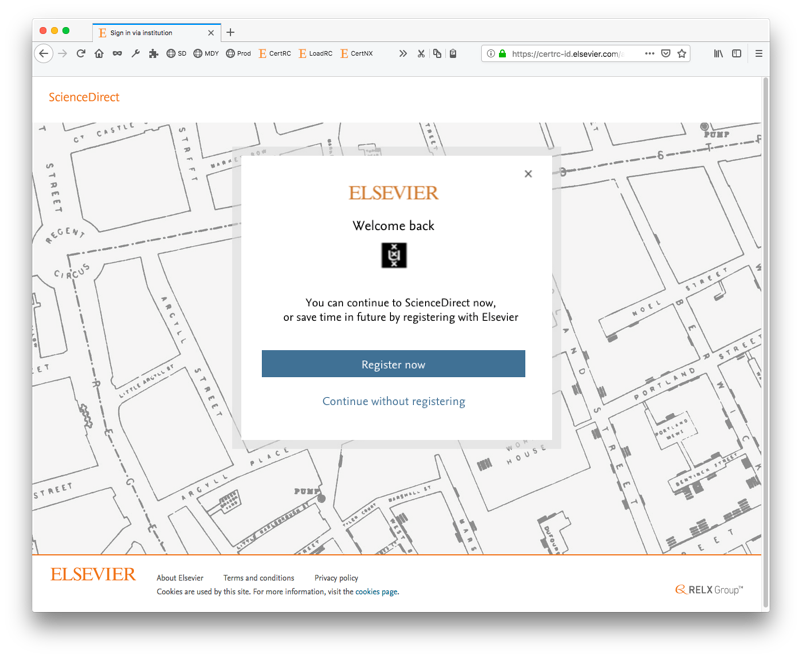Open the Prod bookmark
The height and width of the screenshot is (658, 802).
pyautogui.click(x=238, y=53)
